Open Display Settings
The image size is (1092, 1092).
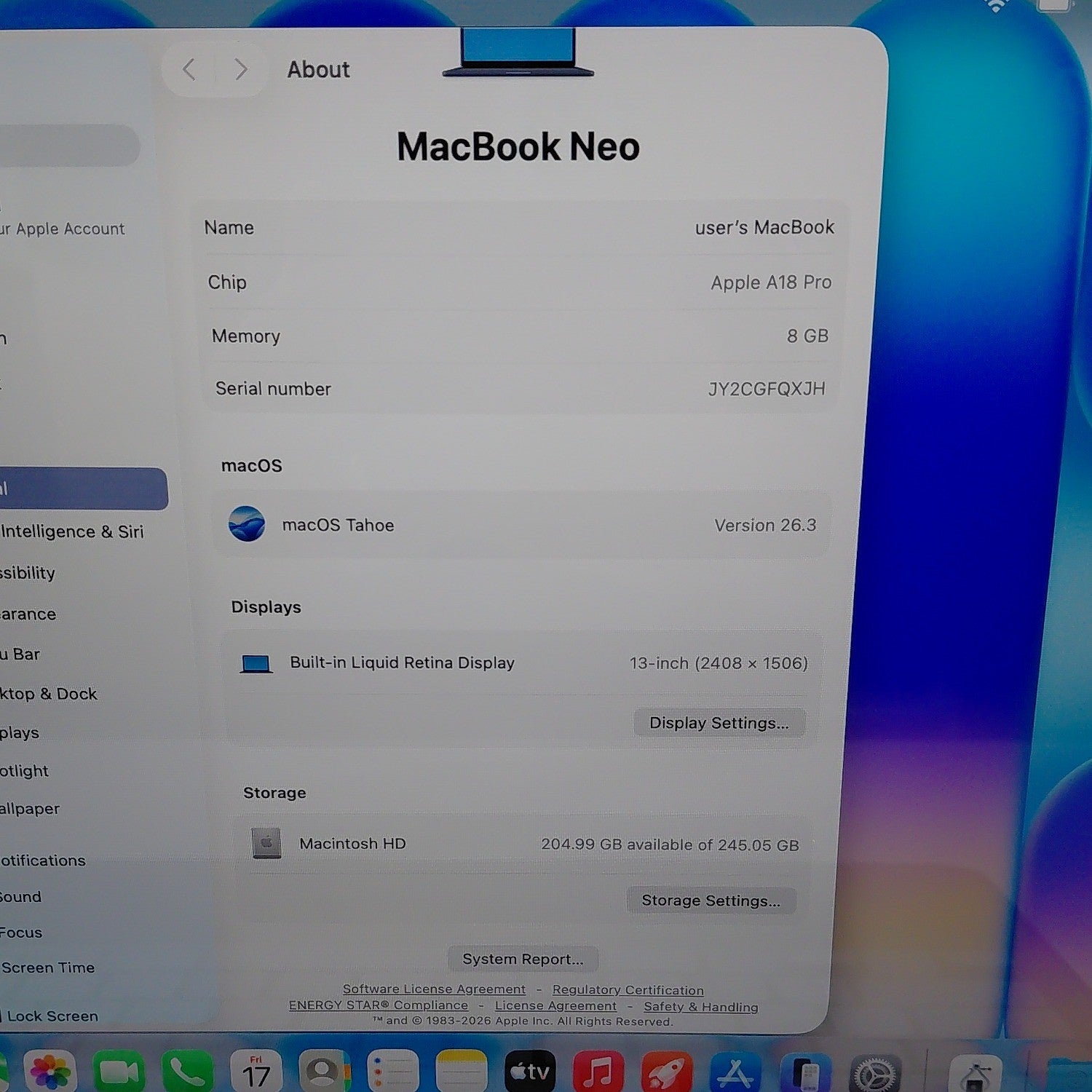(x=719, y=723)
